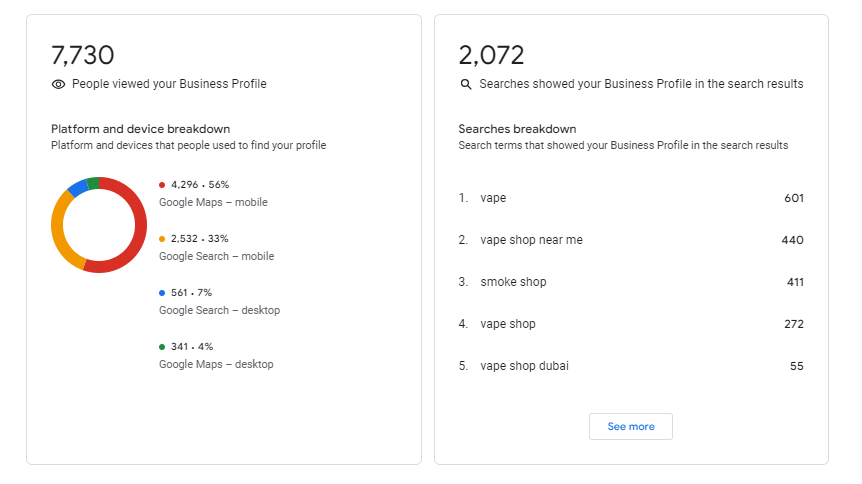Image resolution: width=862 pixels, height=484 pixels.
Task: Click the blue Google Search desktop legend dot
Action: pyautogui.click(x=162, y=293)
